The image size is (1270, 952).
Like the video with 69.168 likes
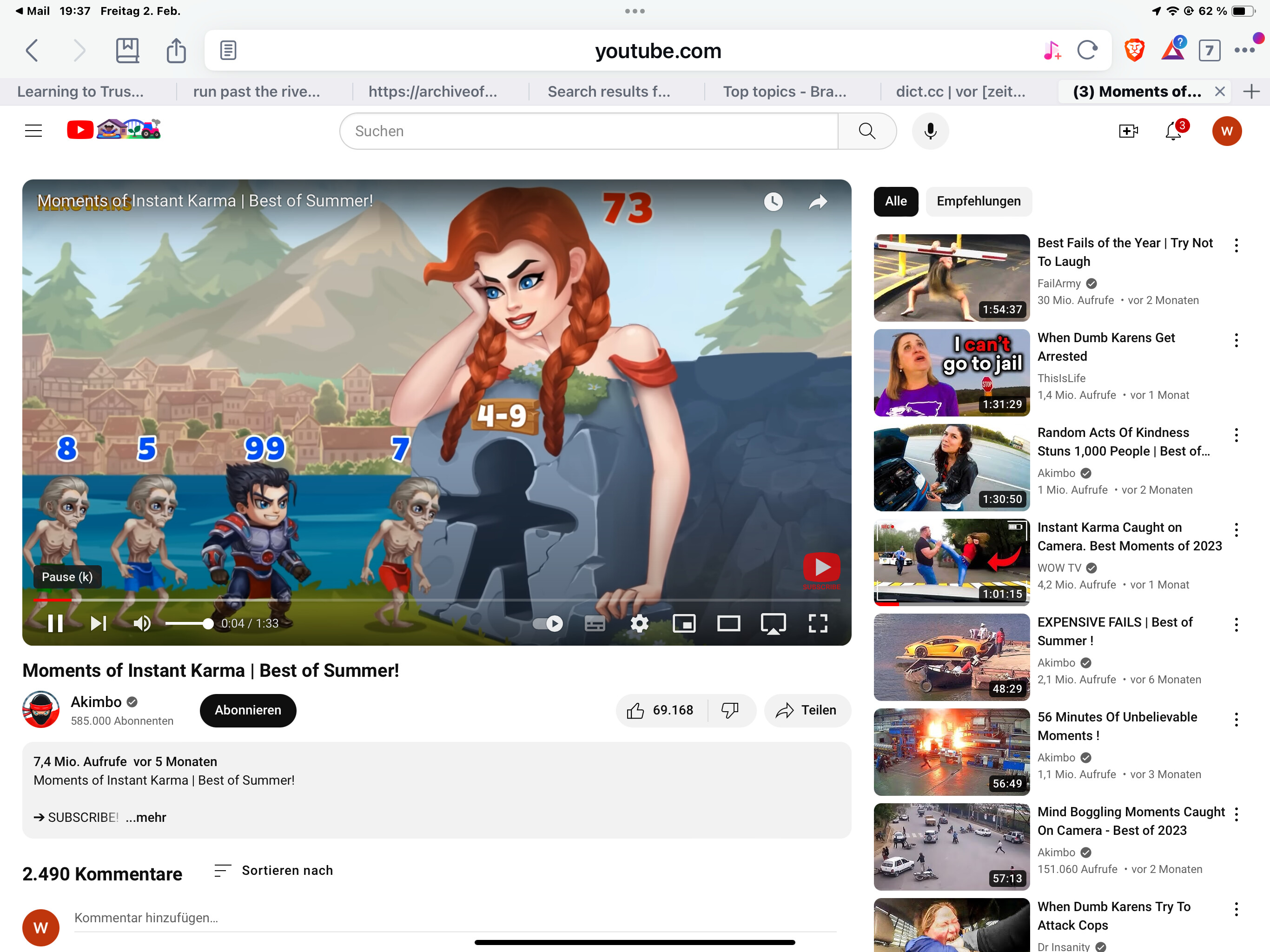[x=661, y=711]
